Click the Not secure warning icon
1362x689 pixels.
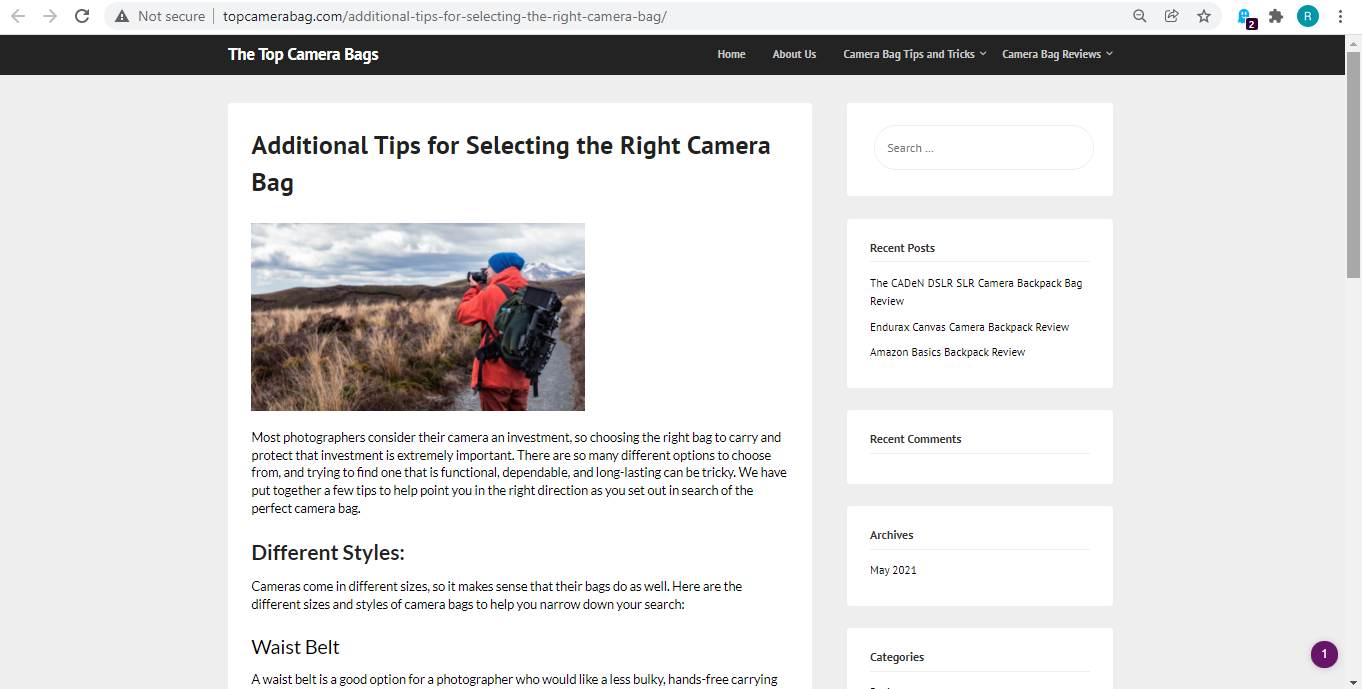[x=122, y=16]
